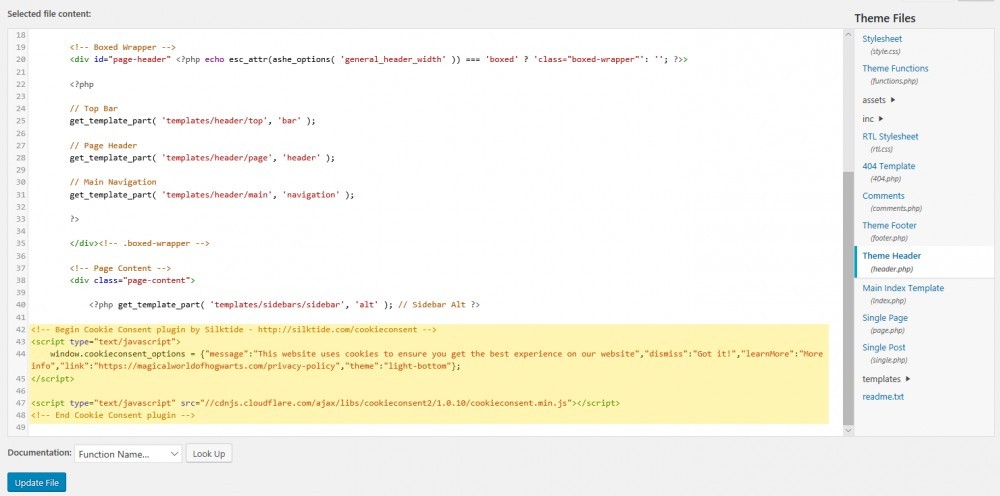Image resolution: width=1000 pixels, height=496 pixels.
Task: Click the editor scrollbar up arrow
Action: coord(848,36)
